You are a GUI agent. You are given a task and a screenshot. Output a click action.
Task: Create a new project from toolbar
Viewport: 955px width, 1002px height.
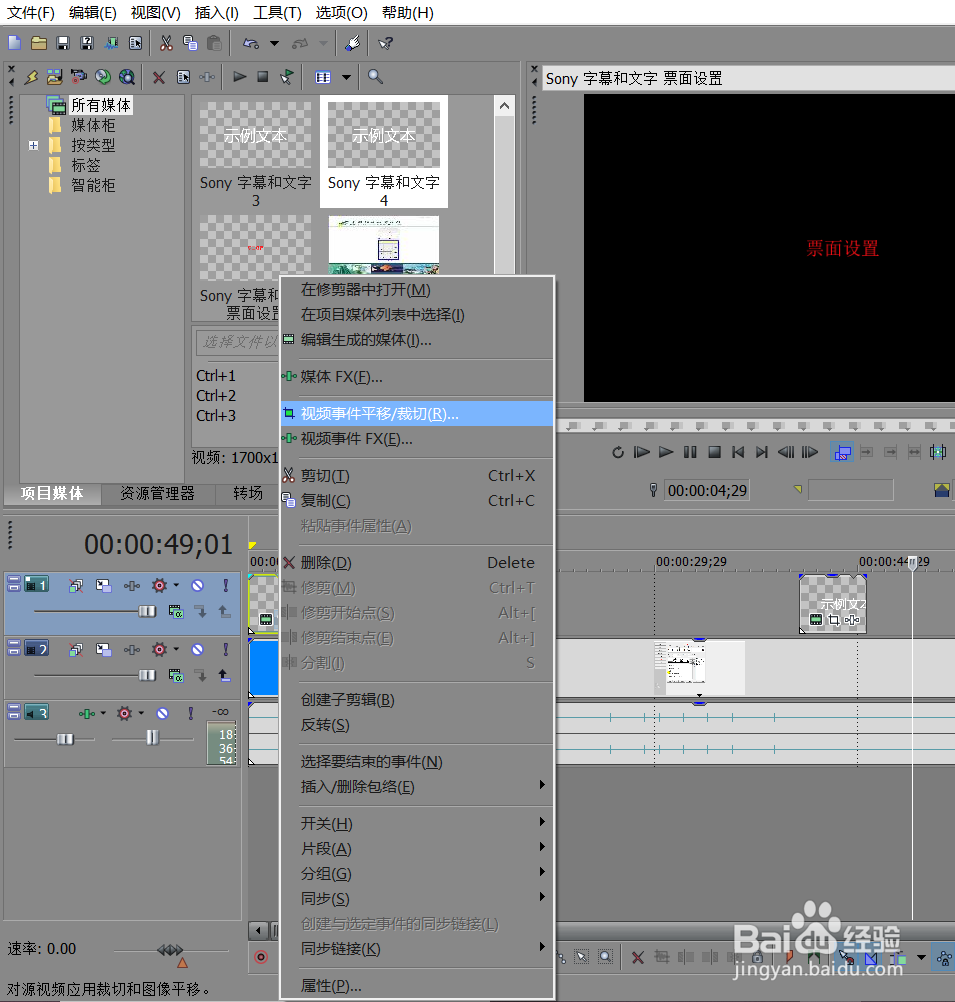(14, 43)
